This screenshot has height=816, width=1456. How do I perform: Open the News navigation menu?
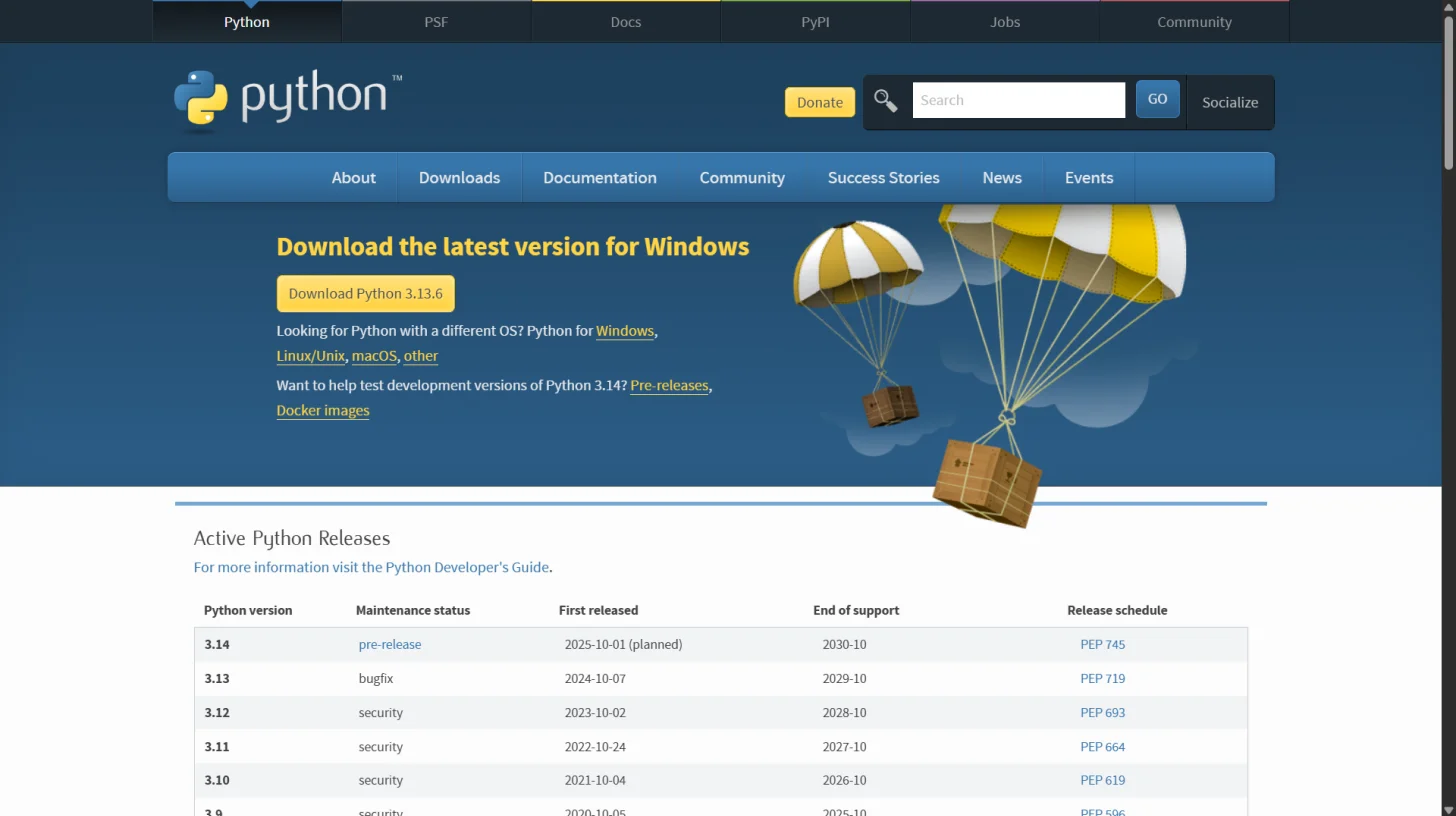pos(1002,177)
